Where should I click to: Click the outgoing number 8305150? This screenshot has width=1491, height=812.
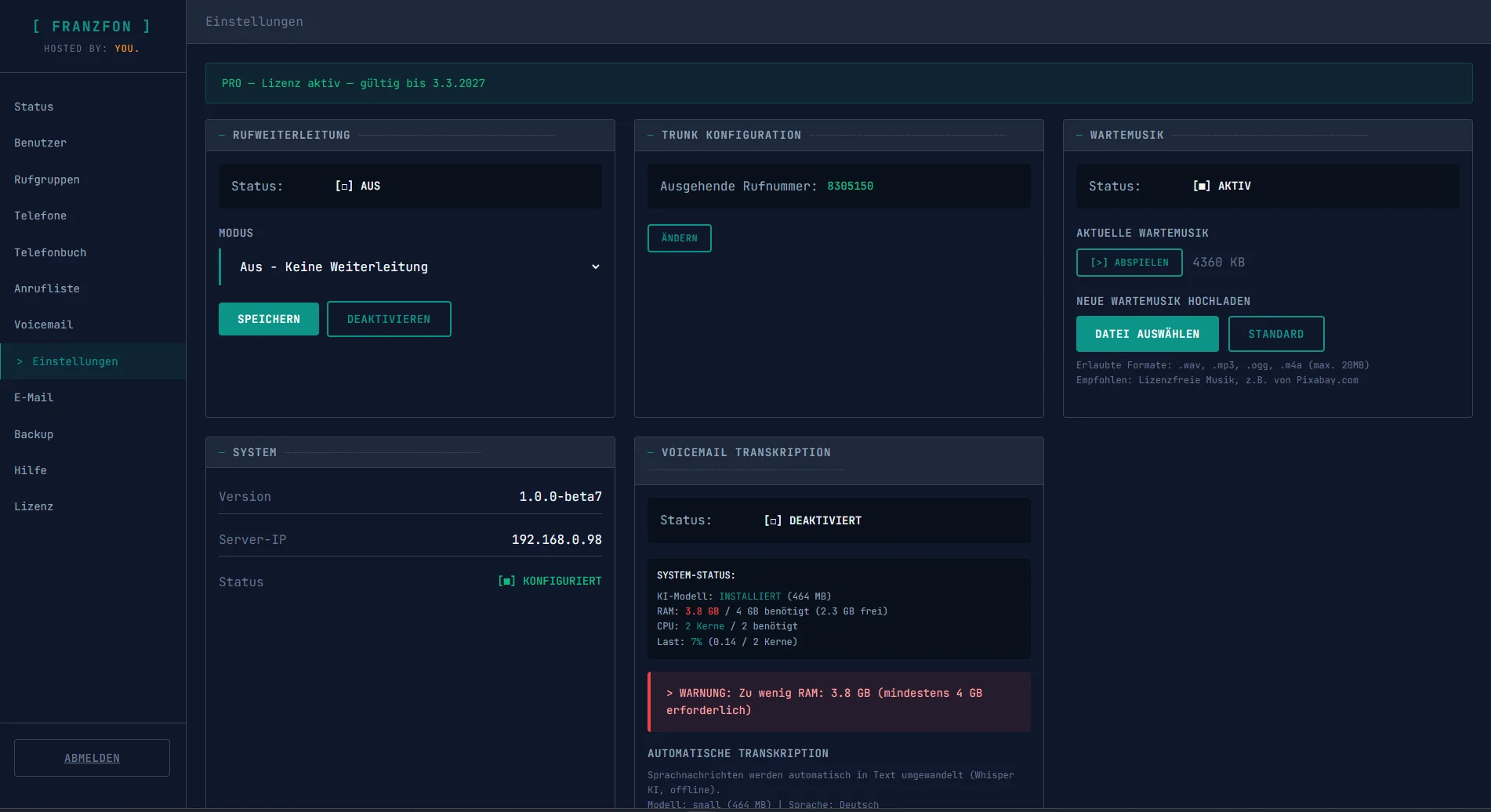click(x=850, y=187)
